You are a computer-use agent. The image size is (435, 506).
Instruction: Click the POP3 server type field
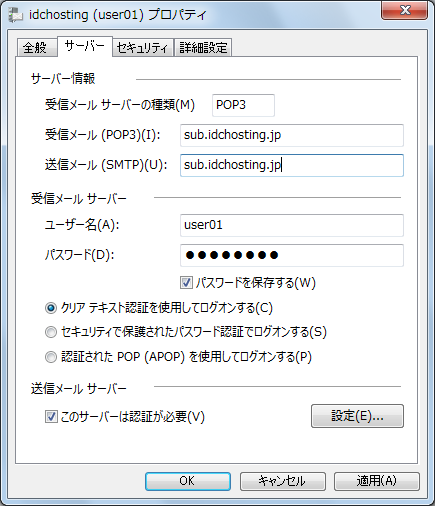243,105
